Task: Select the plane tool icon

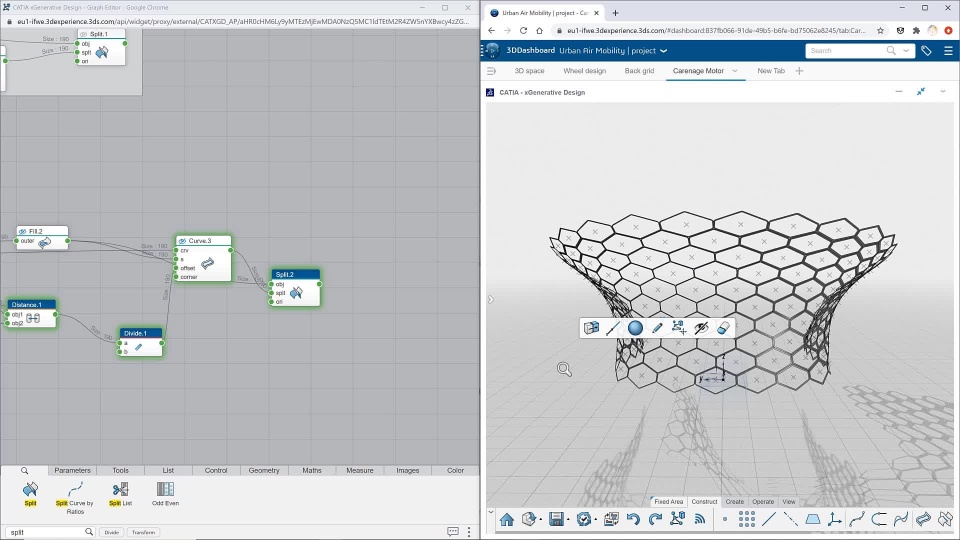Action: (x=812, y=519)
